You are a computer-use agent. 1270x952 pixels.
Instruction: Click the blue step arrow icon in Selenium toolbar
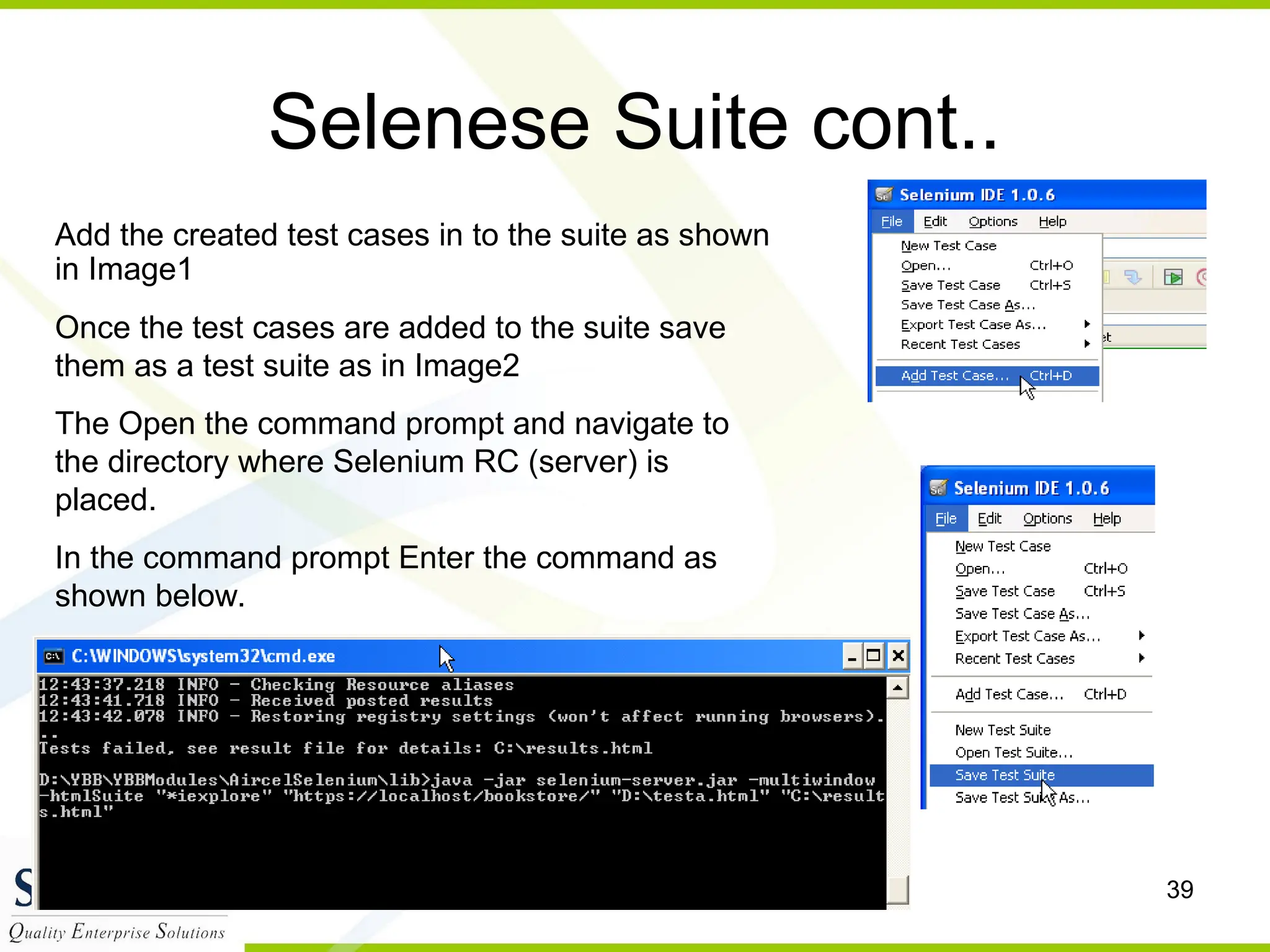click(x=1133, y=276)
